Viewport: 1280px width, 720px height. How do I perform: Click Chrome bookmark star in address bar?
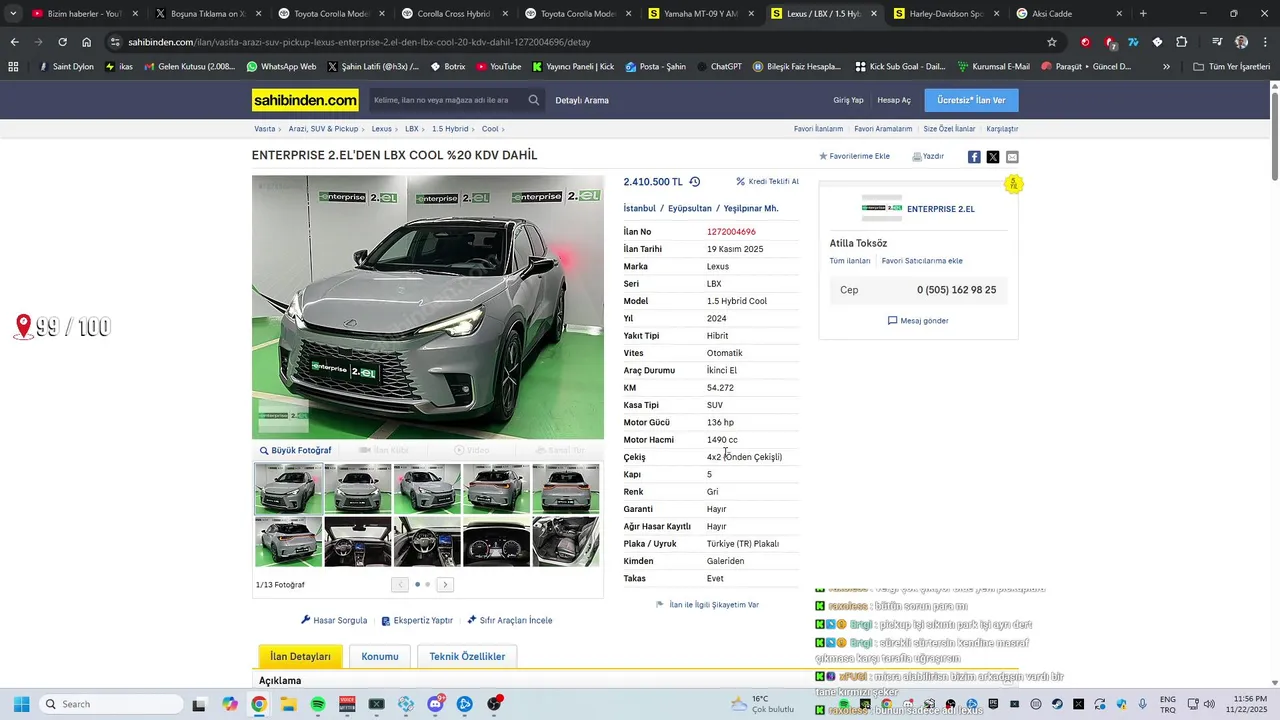pos(1052,42)
